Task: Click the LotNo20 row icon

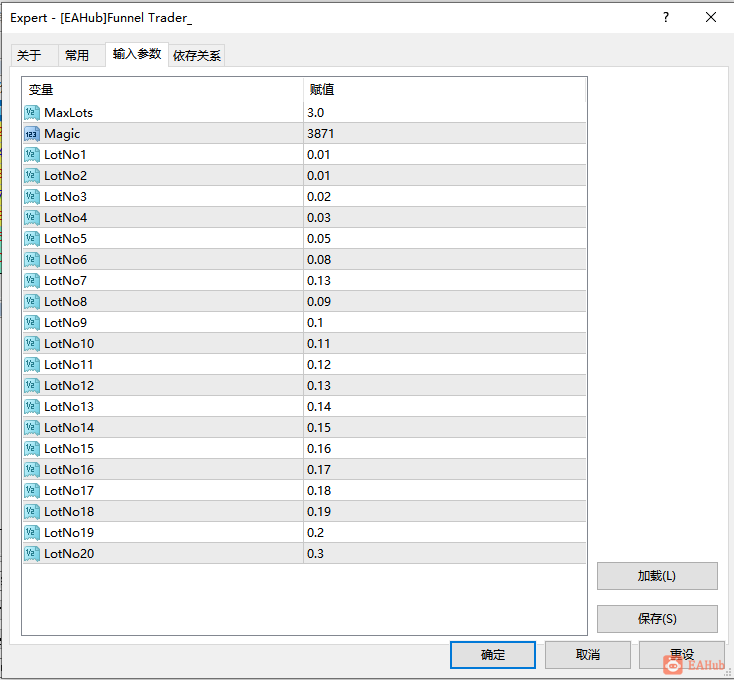Action: click(32, 554)
